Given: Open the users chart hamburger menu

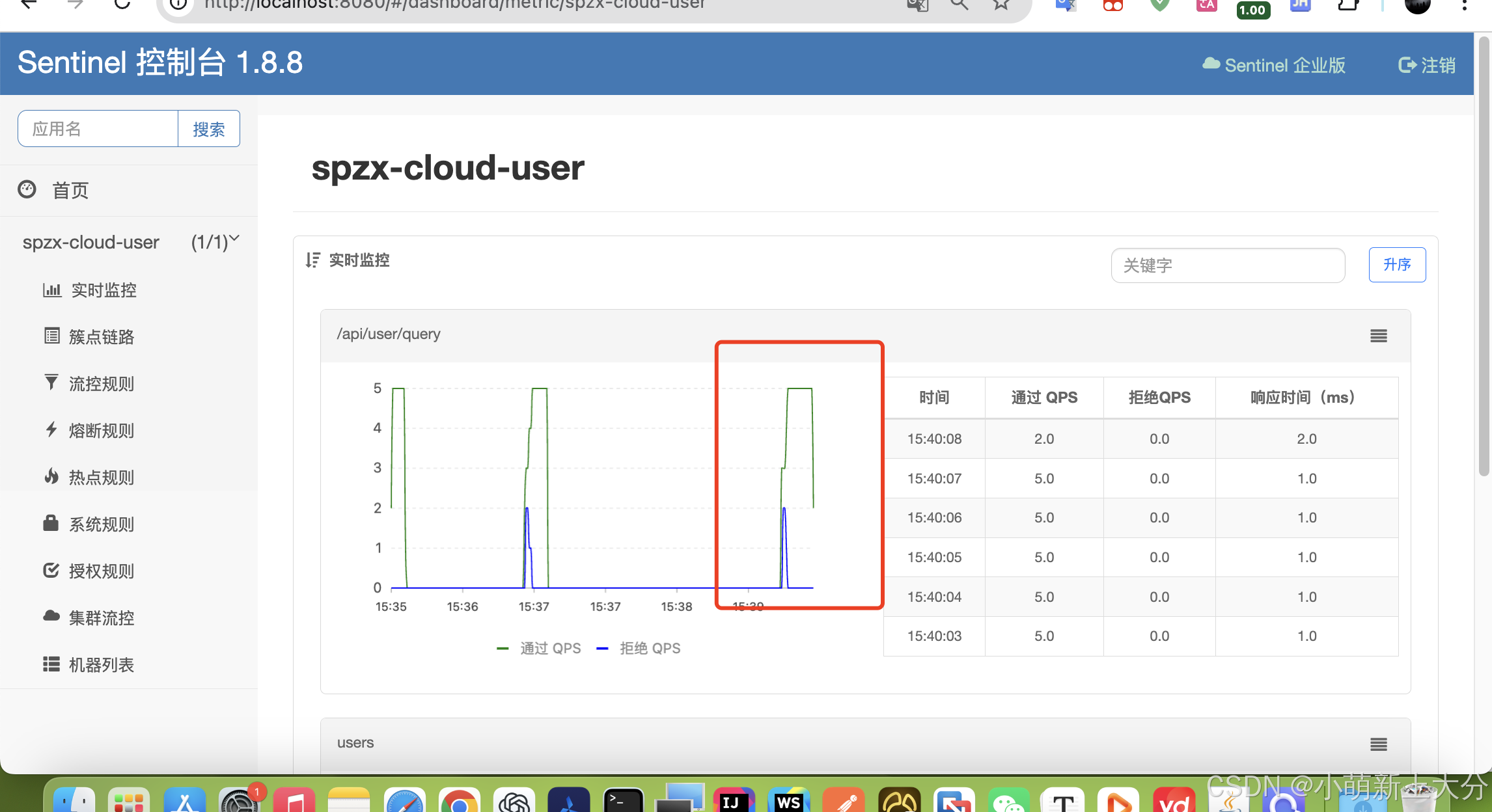Looking at the screenshot, I should (x=1378, y=744).
